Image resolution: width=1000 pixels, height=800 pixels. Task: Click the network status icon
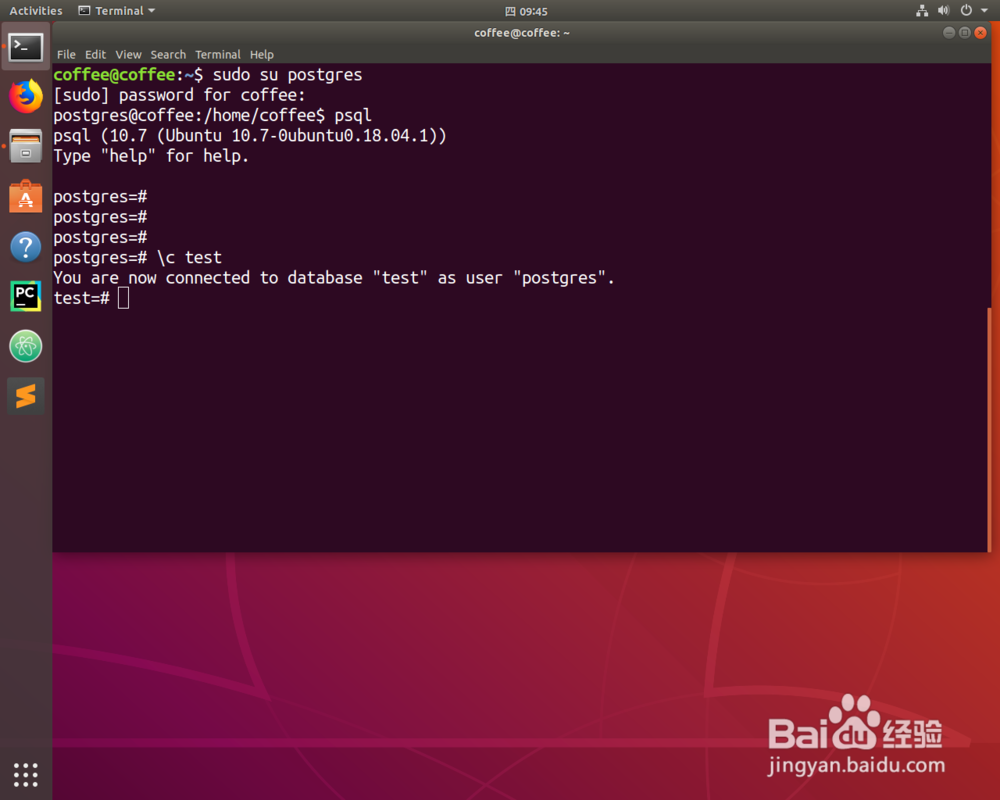pyautogui.click(x=922, y=10)
